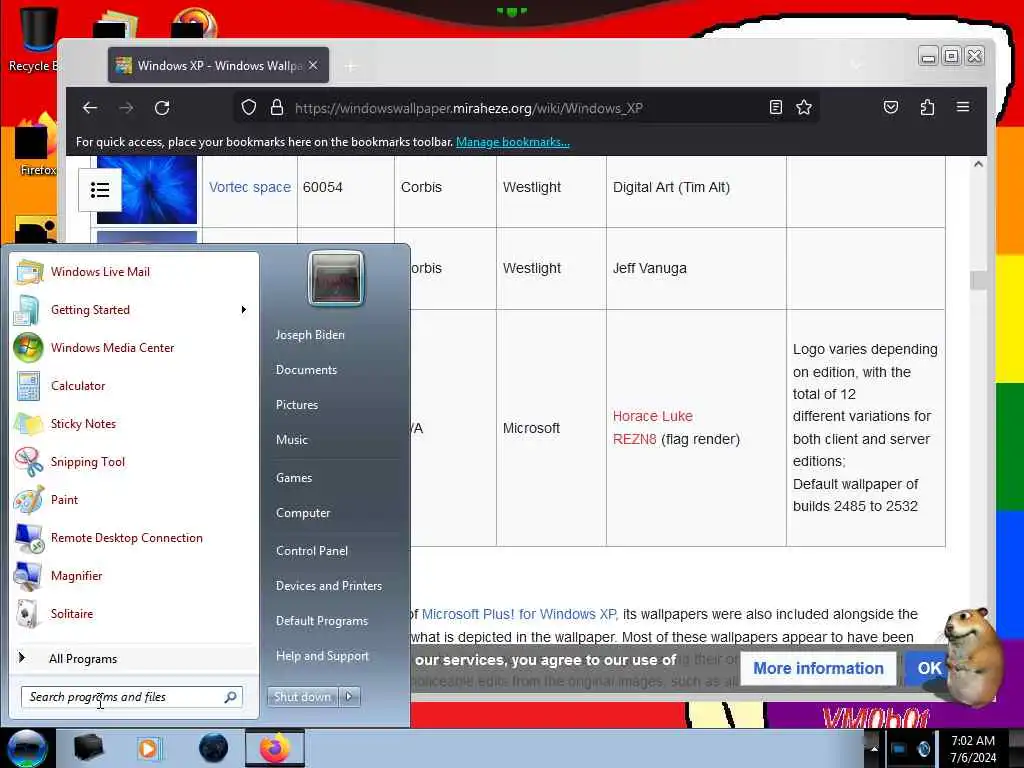Viewport: 1024px width, 768px height.
Task: Open Devices and Printers
Action: (328, 586)
